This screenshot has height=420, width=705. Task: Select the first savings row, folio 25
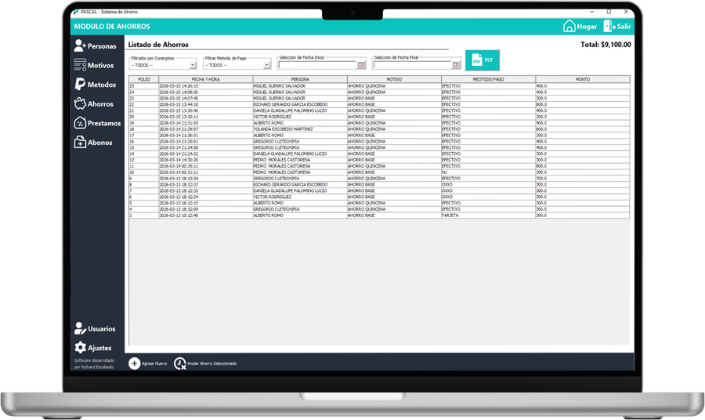click(300, 86)
